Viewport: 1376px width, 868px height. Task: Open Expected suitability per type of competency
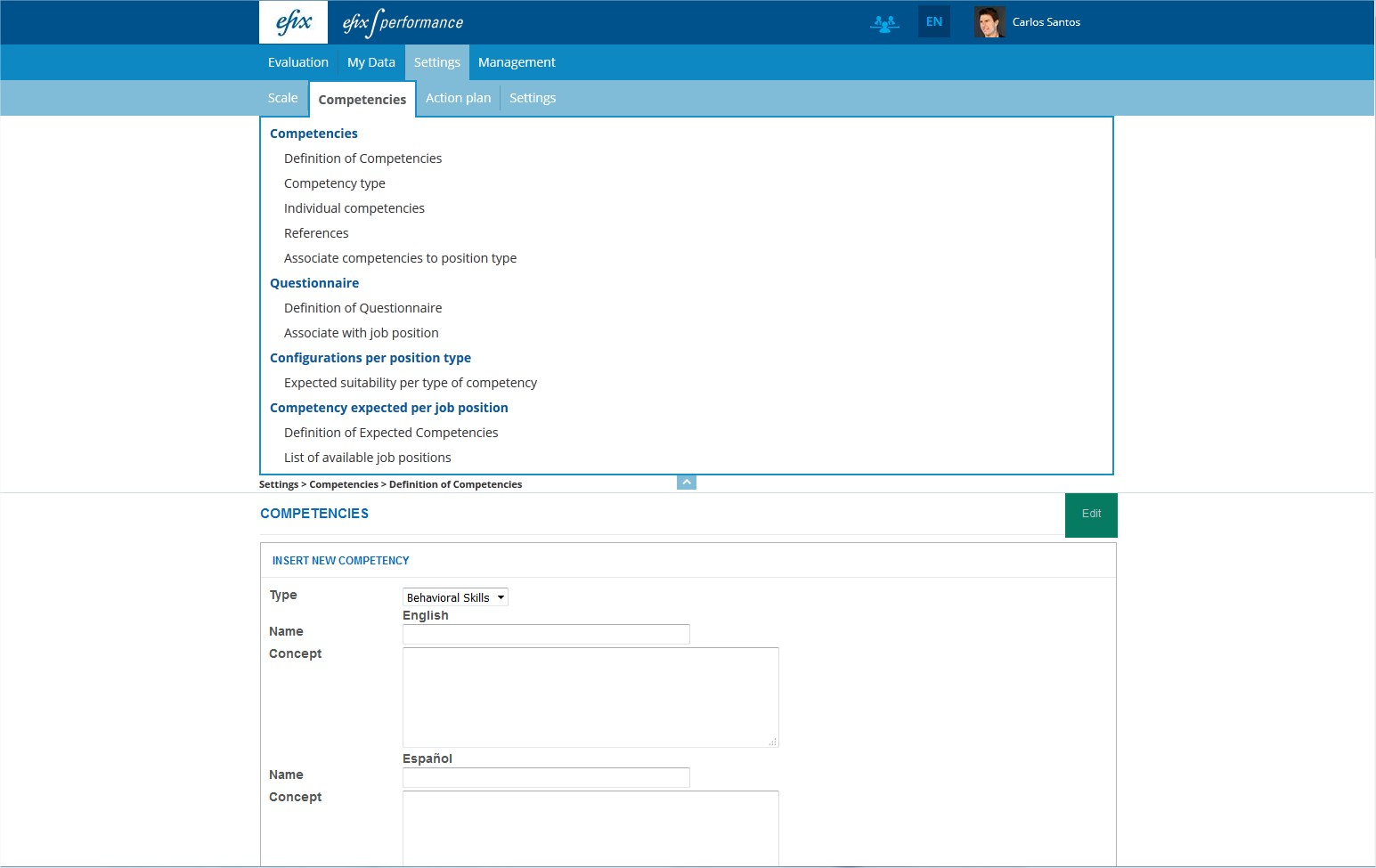pyautogui.click(x=411, y=382)
